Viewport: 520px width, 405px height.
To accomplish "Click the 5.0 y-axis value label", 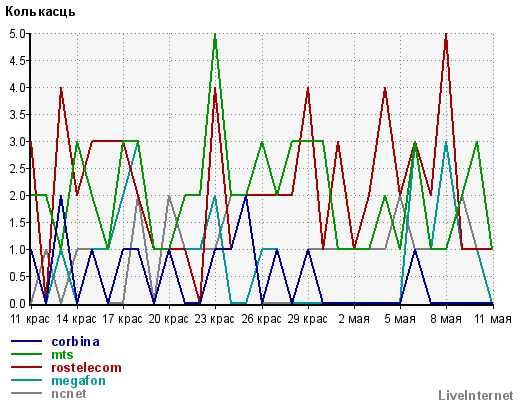I will point(17,34).
